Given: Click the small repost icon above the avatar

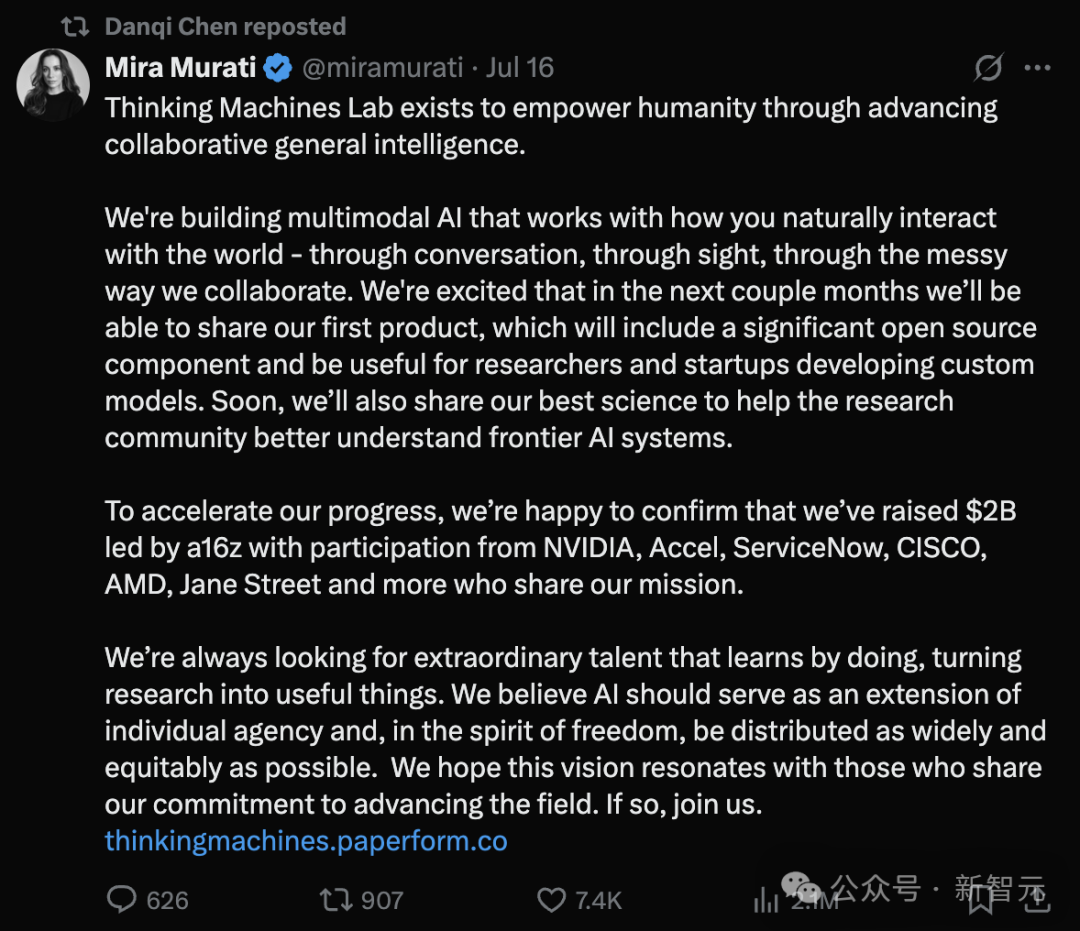Looking at the screenshot, I should (x=75, y=27).
